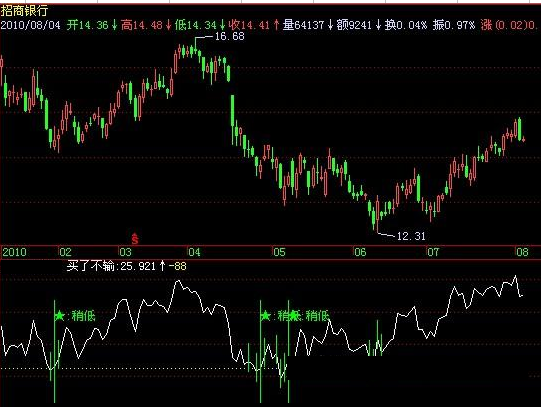541x407 pixels.
Task: Click the turnover rate 换0.04%
Action: 406,25
